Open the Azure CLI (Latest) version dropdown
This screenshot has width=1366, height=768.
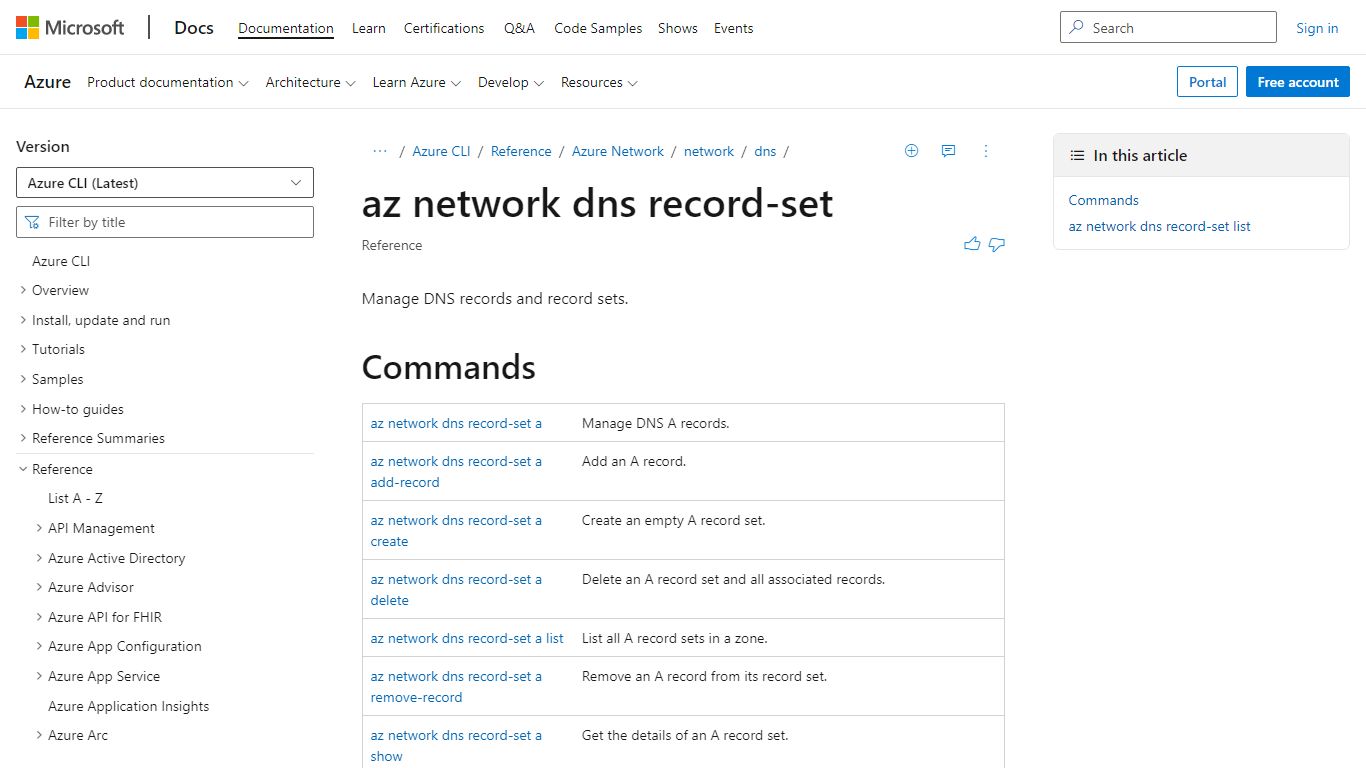click(165, 183)
